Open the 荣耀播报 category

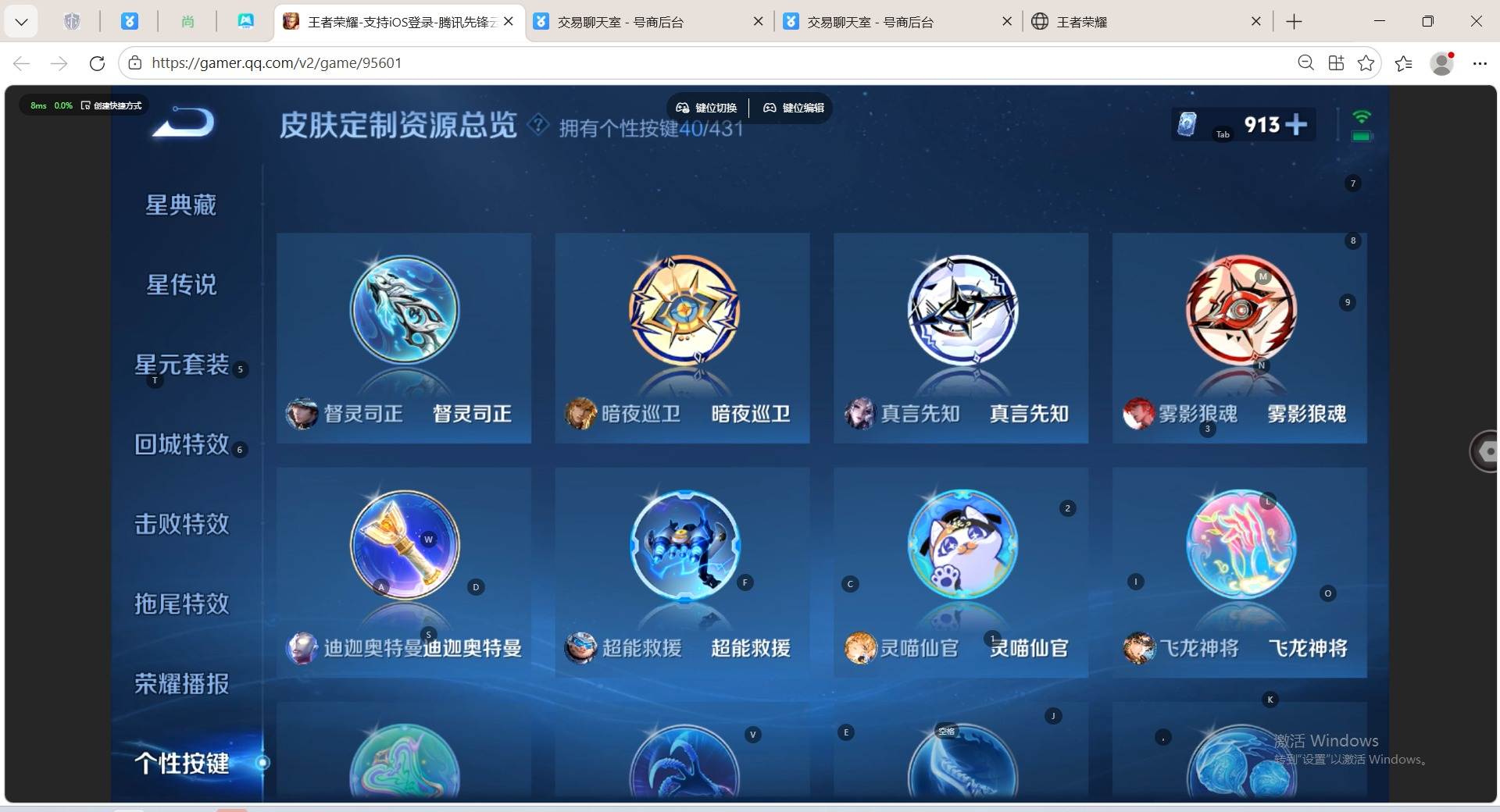[181, 684]
